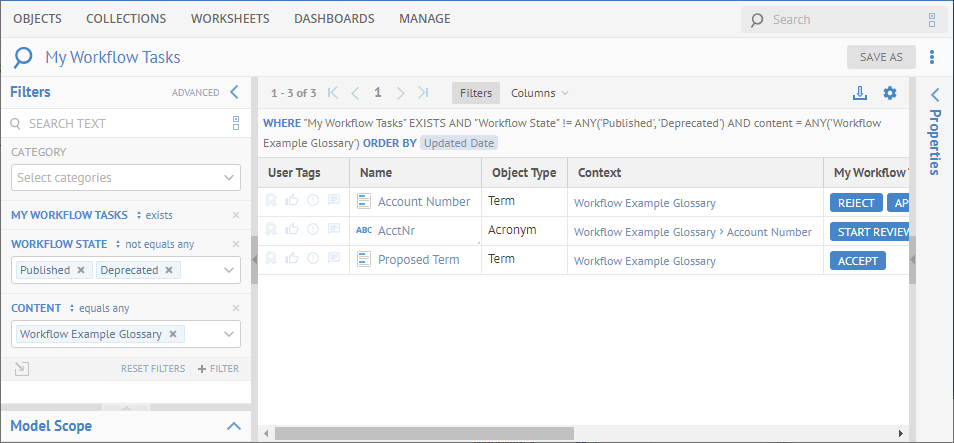Open the Columns dropdown

click(539, 93)
